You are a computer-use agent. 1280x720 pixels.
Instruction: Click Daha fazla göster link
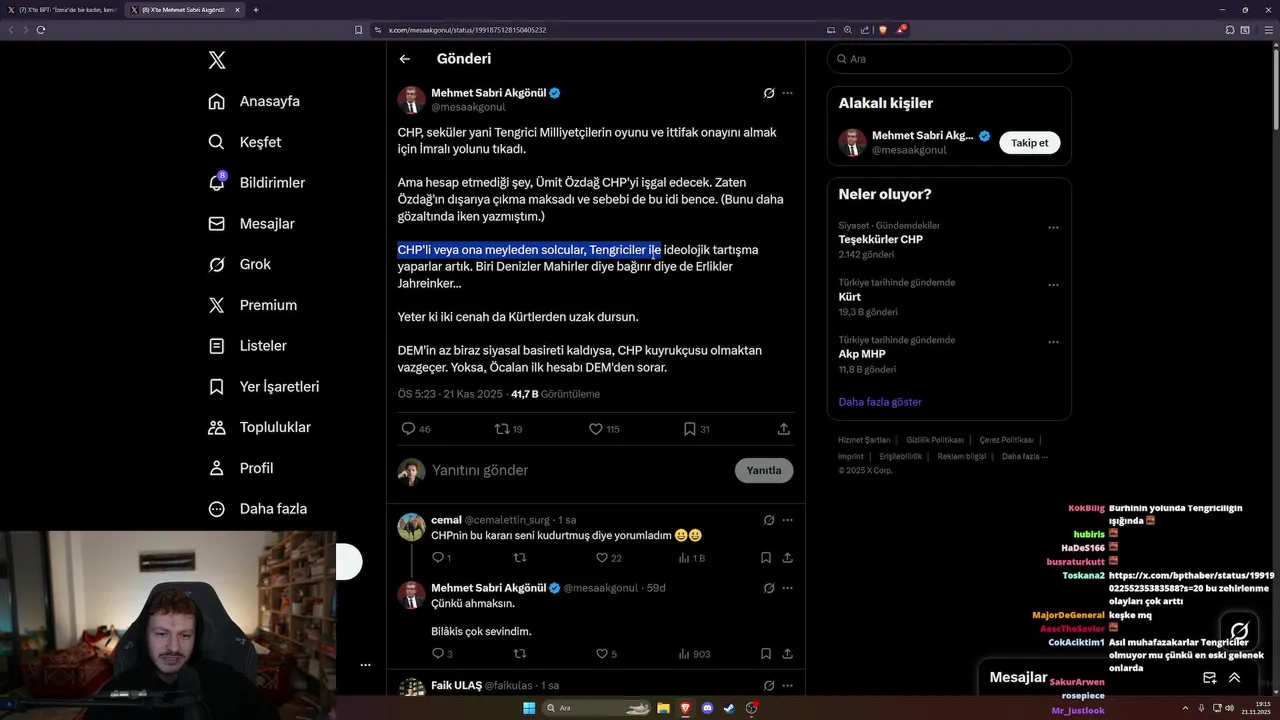[x=880, y=402]
